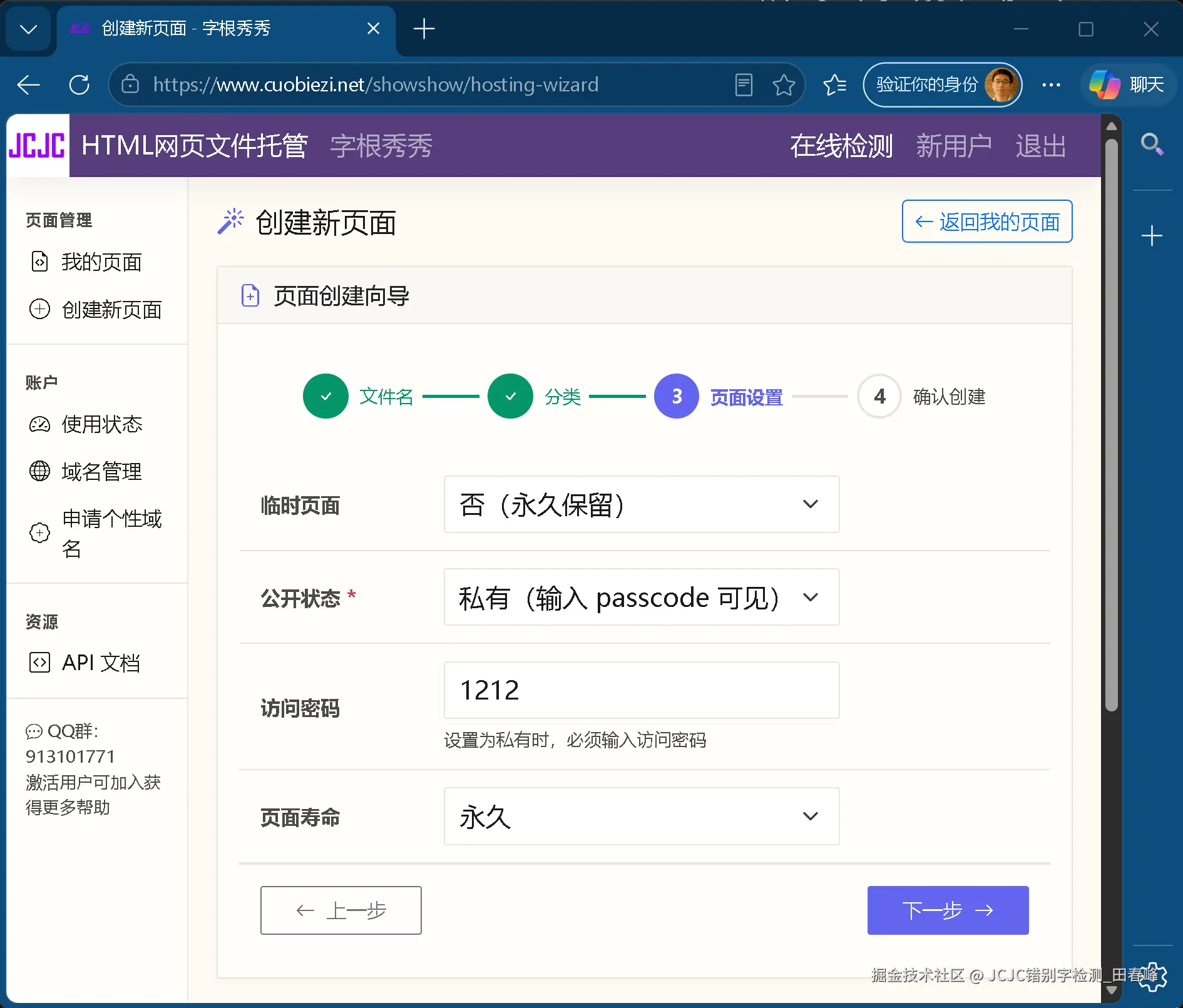Click the 设置为私有时 hint text
Viewport: 1183px width, 1008px height.
(x=575, y=740)
